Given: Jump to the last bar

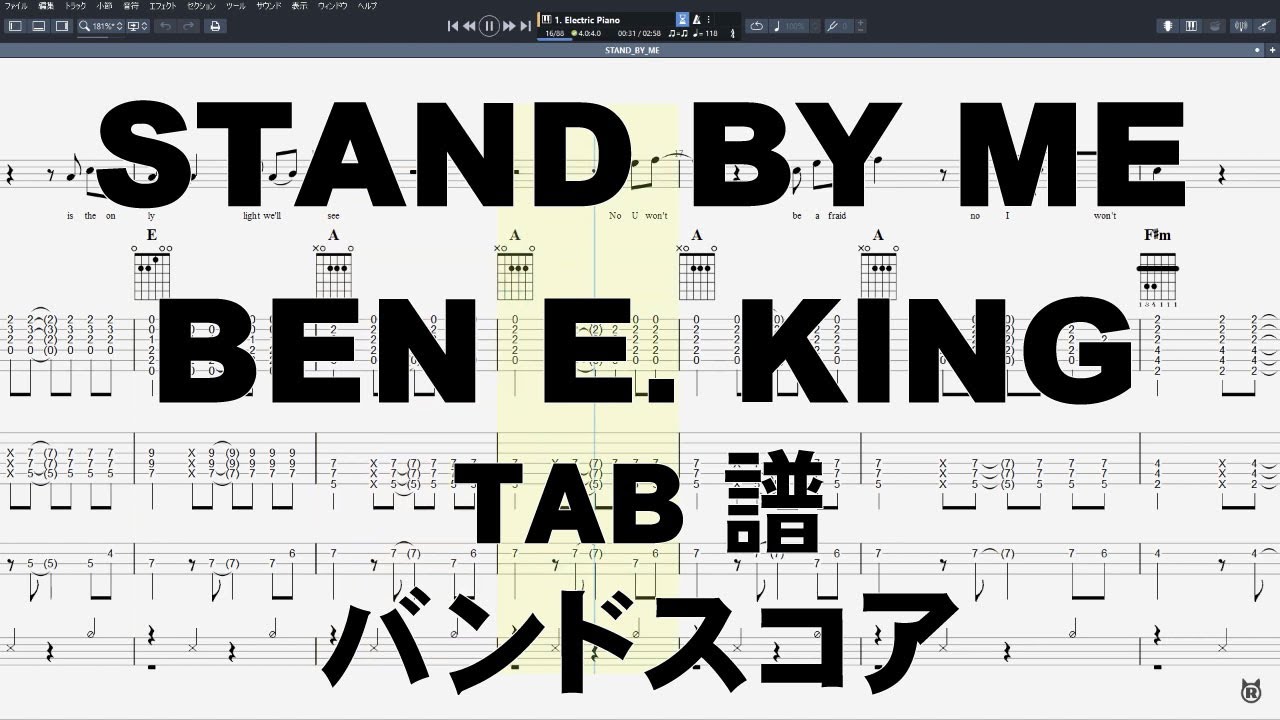Looking at the screenshot, I should [525, 26].
